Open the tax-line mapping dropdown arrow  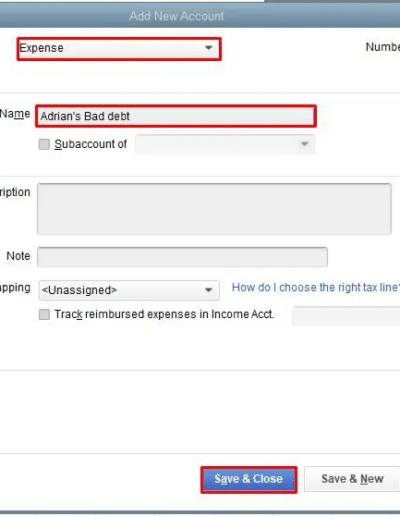pos(209,290)
